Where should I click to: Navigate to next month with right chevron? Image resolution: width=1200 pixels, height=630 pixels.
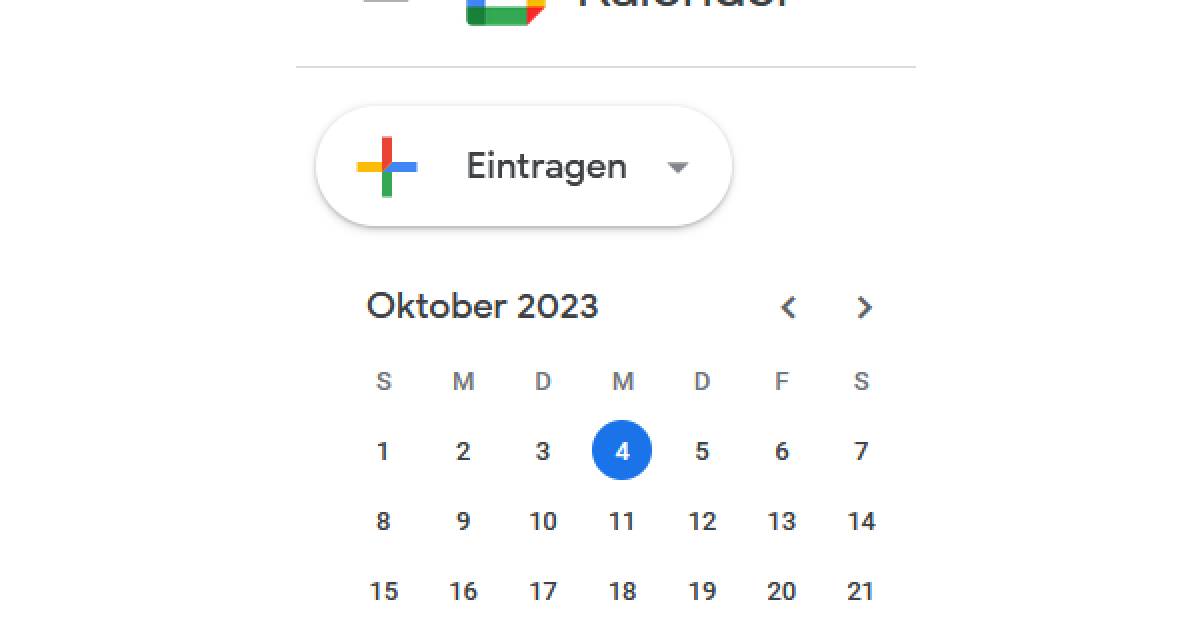pos(864,308)
